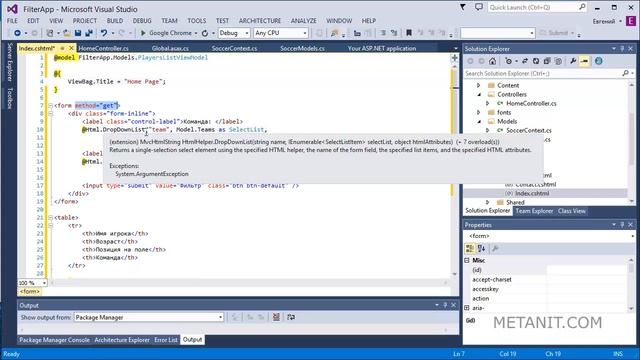
Task: Switch to the Team Explorer tab
Action: 534,211
